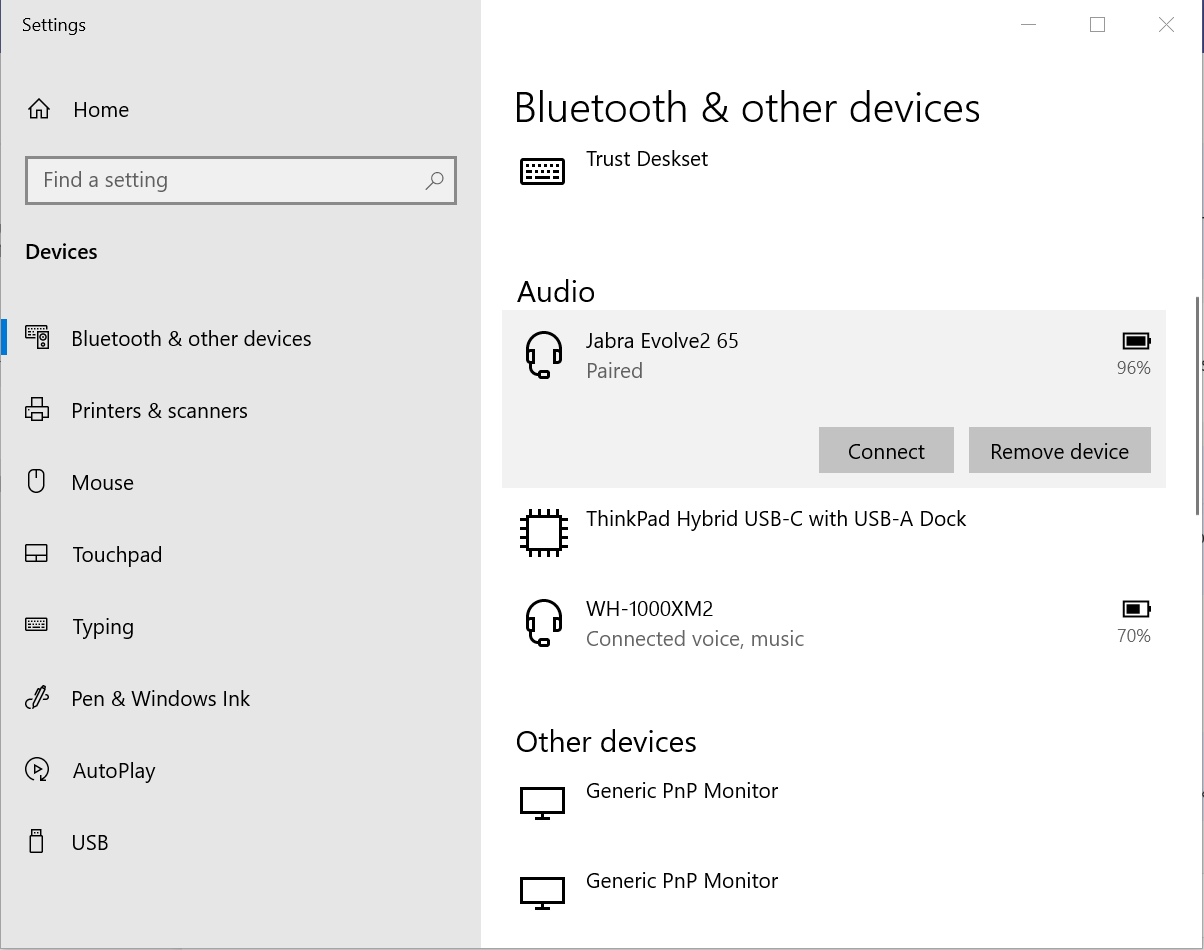1204x950 pixels.
Task: Open Mouse settings page
Action: point(103,483)
